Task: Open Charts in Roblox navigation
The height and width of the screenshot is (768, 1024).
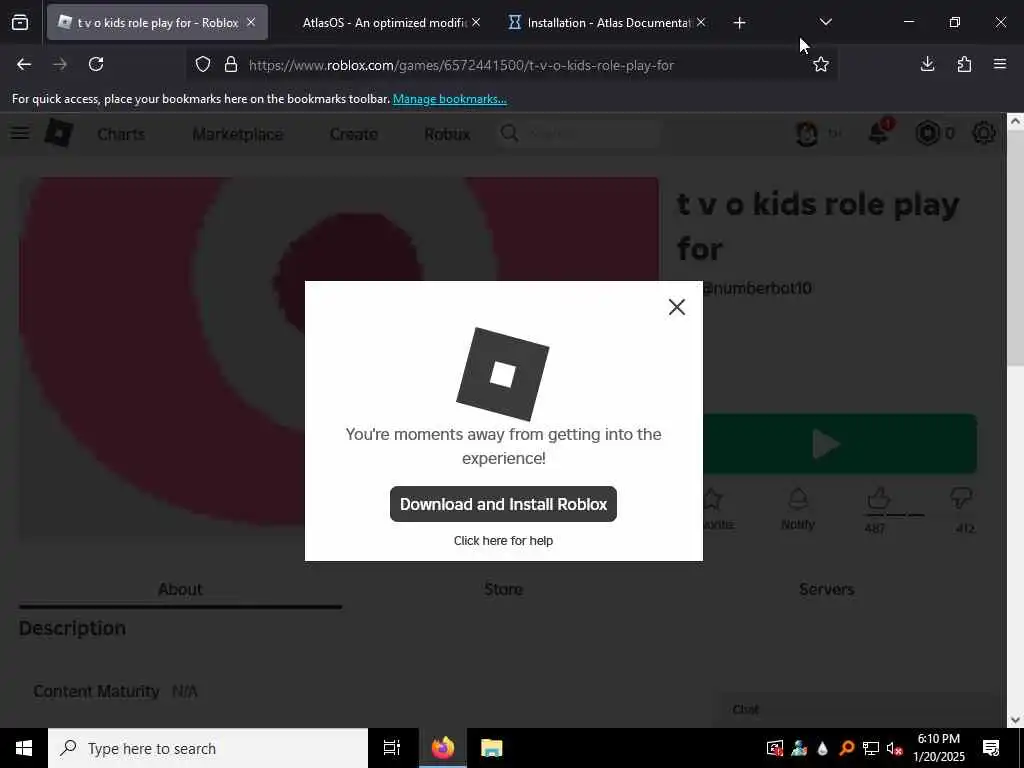Action: tap(121, 134)
